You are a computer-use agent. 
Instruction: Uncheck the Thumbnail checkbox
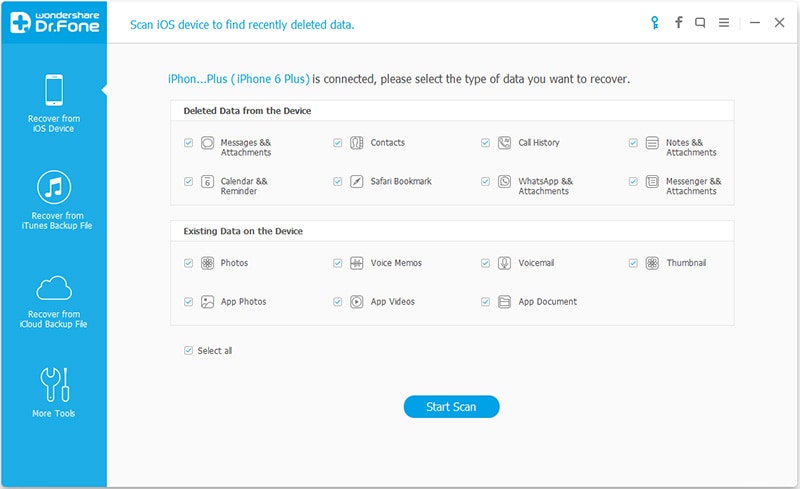coord(633,263)
